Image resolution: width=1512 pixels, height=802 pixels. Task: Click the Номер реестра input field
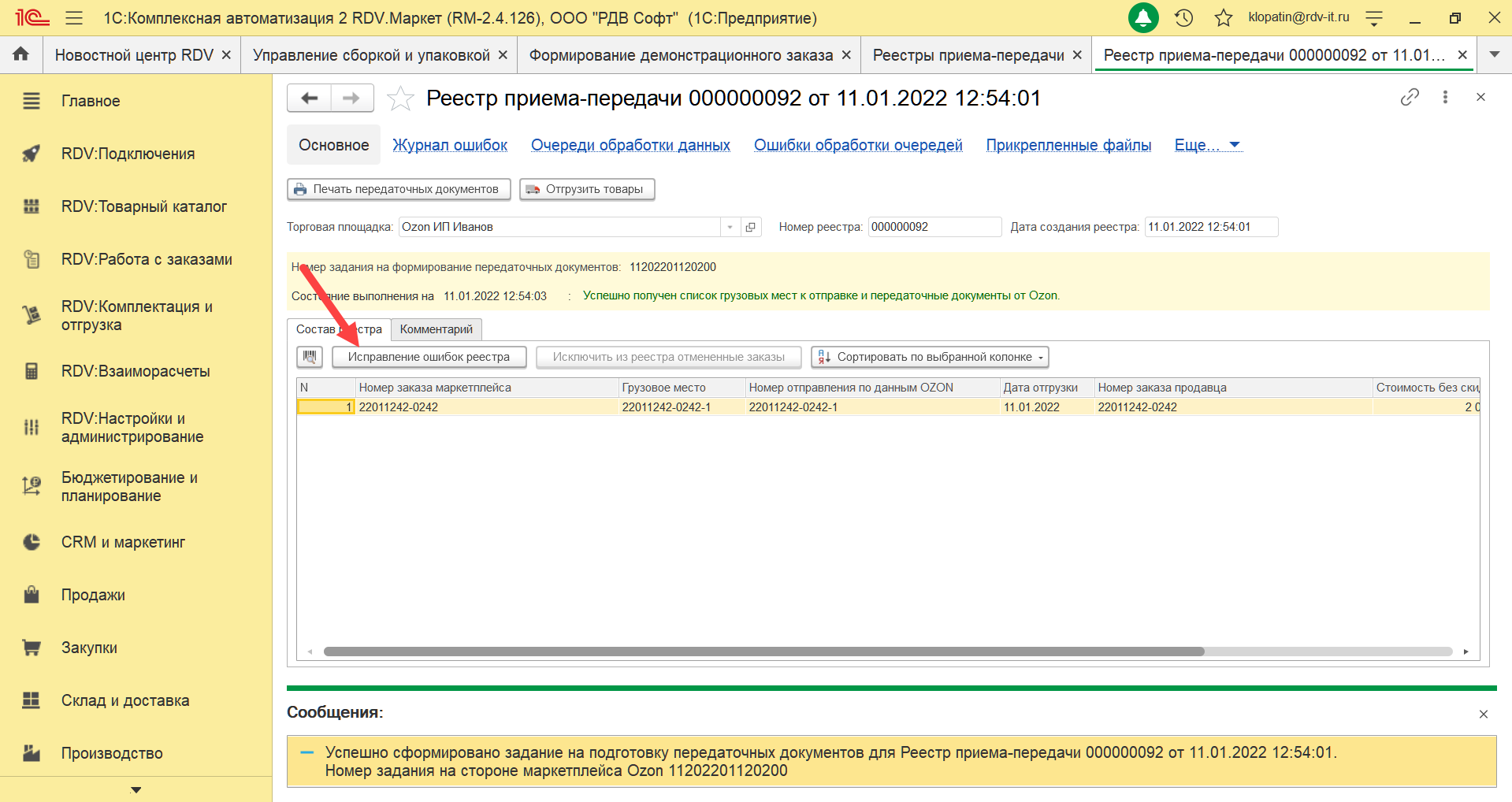pos(934,227)
